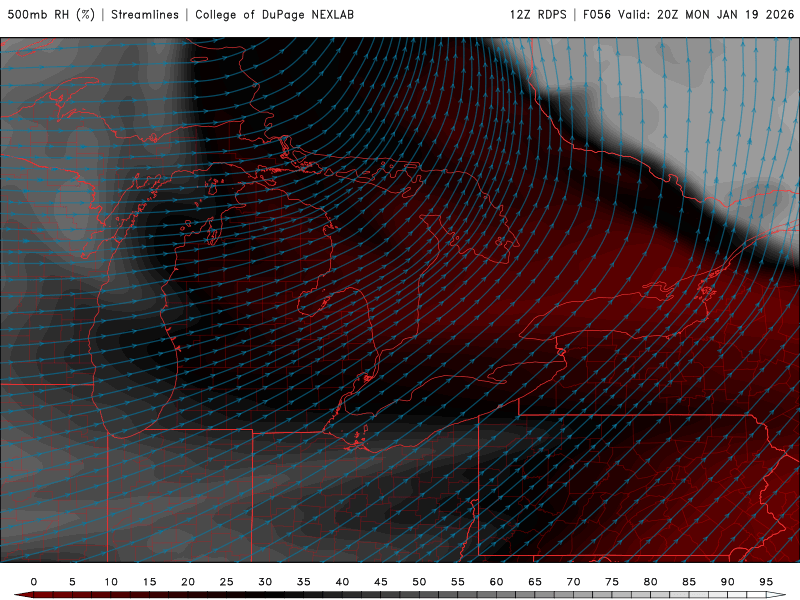
Task: Click the colorbar label "25"
Action: tap(227, 582)
